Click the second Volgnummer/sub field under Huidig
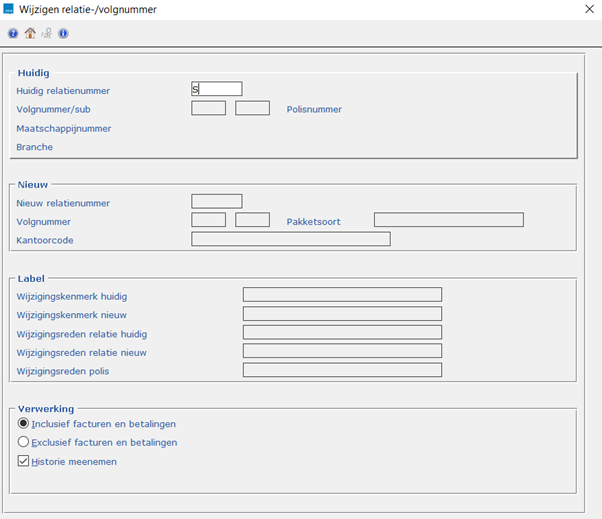Screen dimensions: 602x519 (x=252, y=108)
